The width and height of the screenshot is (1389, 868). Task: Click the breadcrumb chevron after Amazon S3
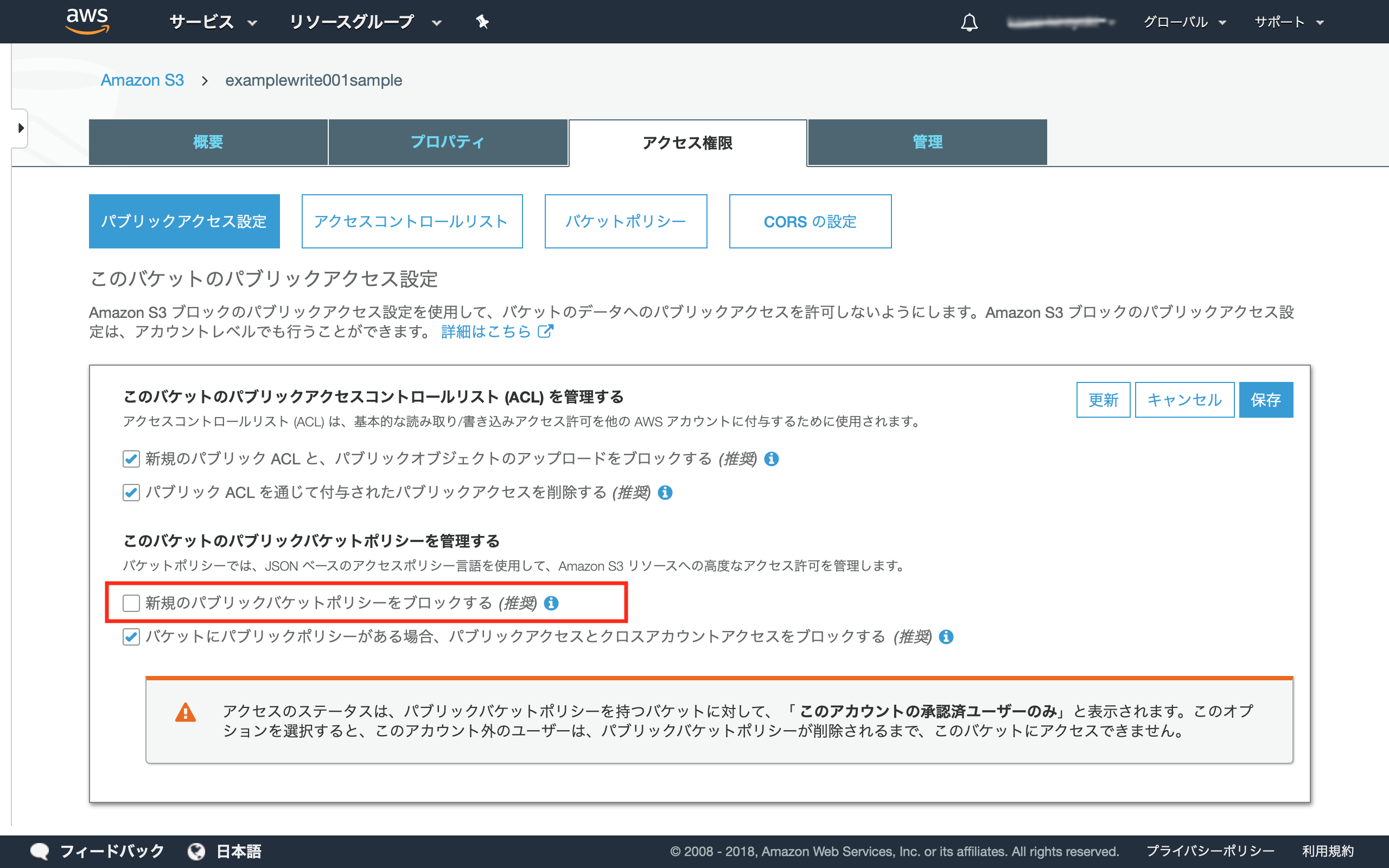[205, 80]
